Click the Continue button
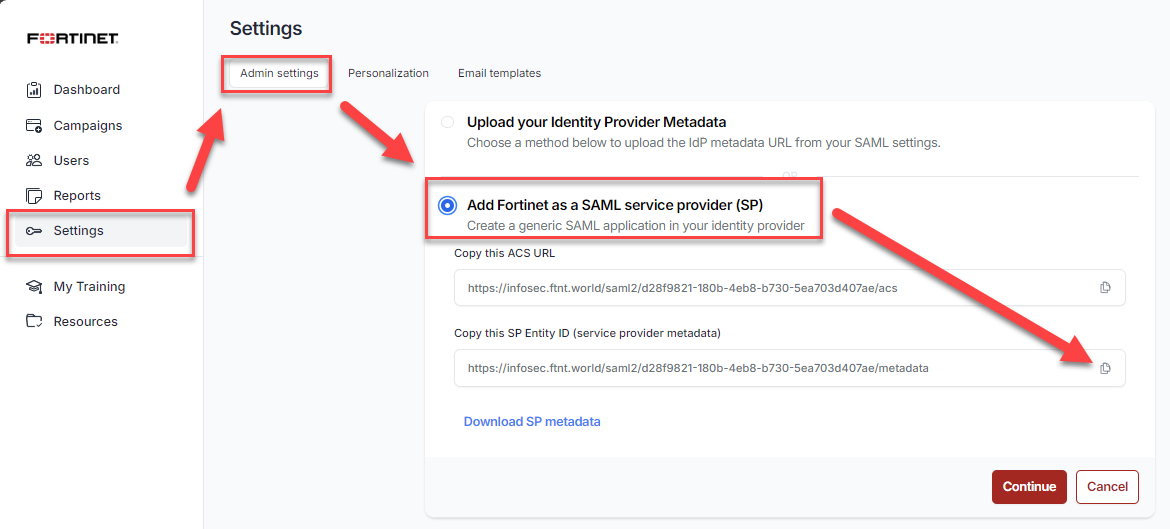 click(1029, 486)
